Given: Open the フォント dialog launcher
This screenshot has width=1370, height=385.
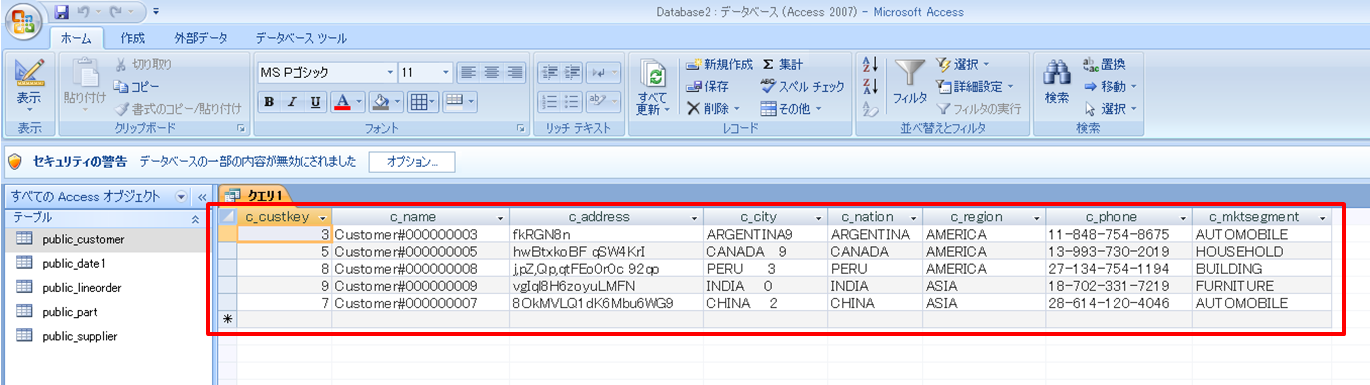Looking at the screenshot, I should coord(520,129).
